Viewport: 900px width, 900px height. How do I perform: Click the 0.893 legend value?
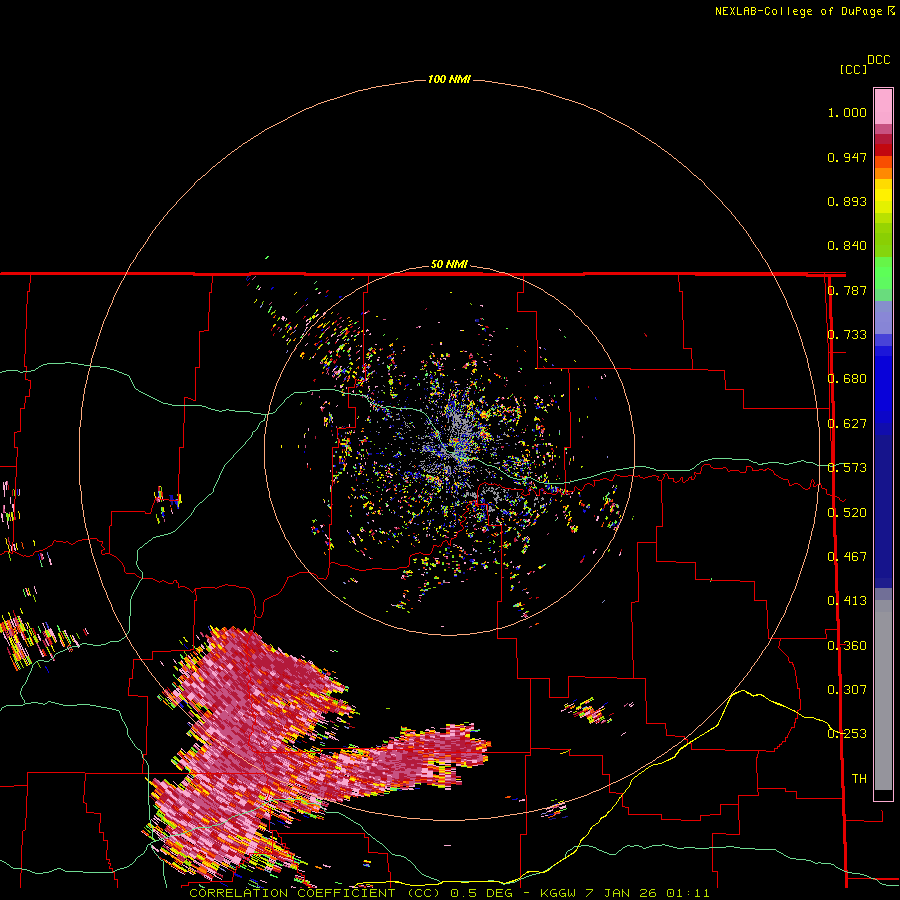click(847, 201)
